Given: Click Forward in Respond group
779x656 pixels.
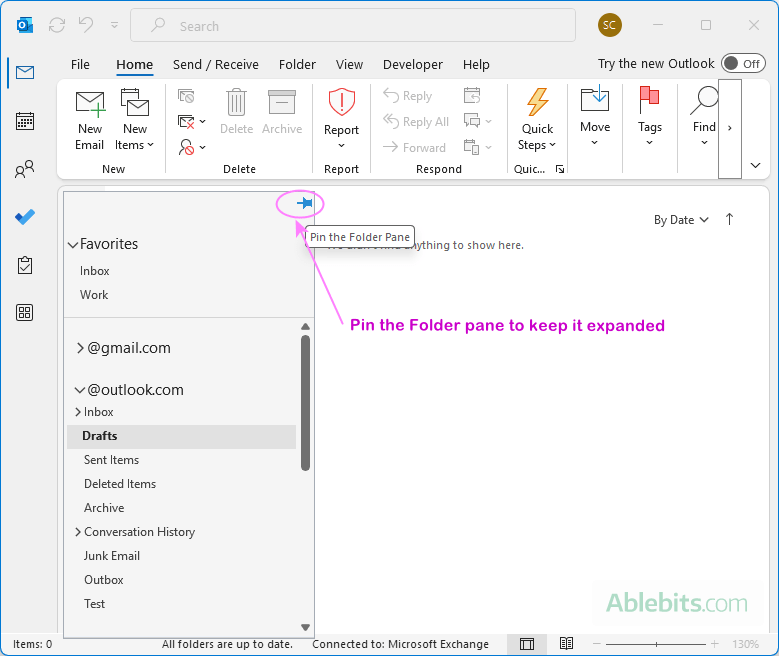Looking at the screenshot, I should pyautogui.click(x=414, y=148).
